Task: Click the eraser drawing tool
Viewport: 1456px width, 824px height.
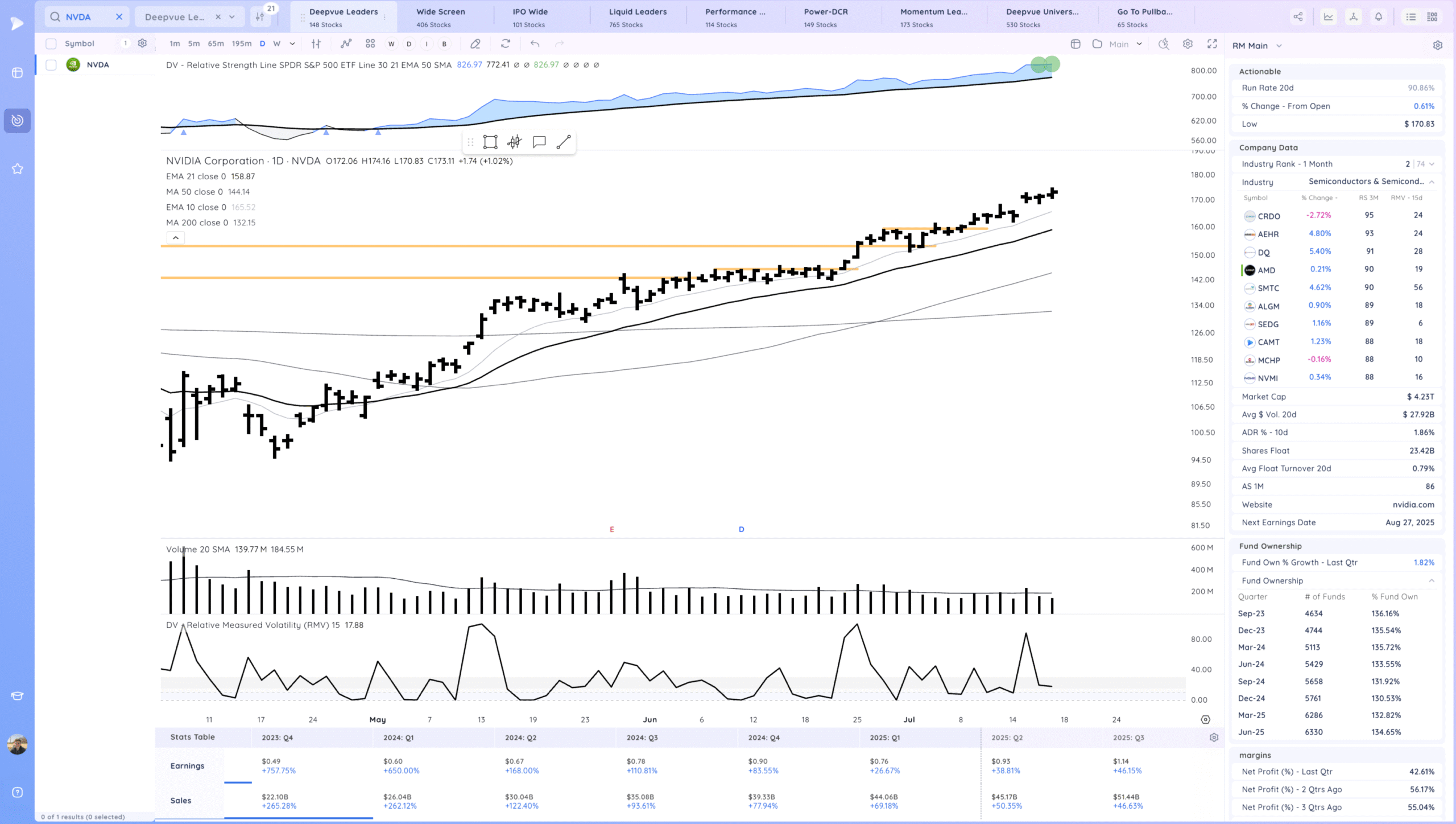Action: (x=475, y=44)
